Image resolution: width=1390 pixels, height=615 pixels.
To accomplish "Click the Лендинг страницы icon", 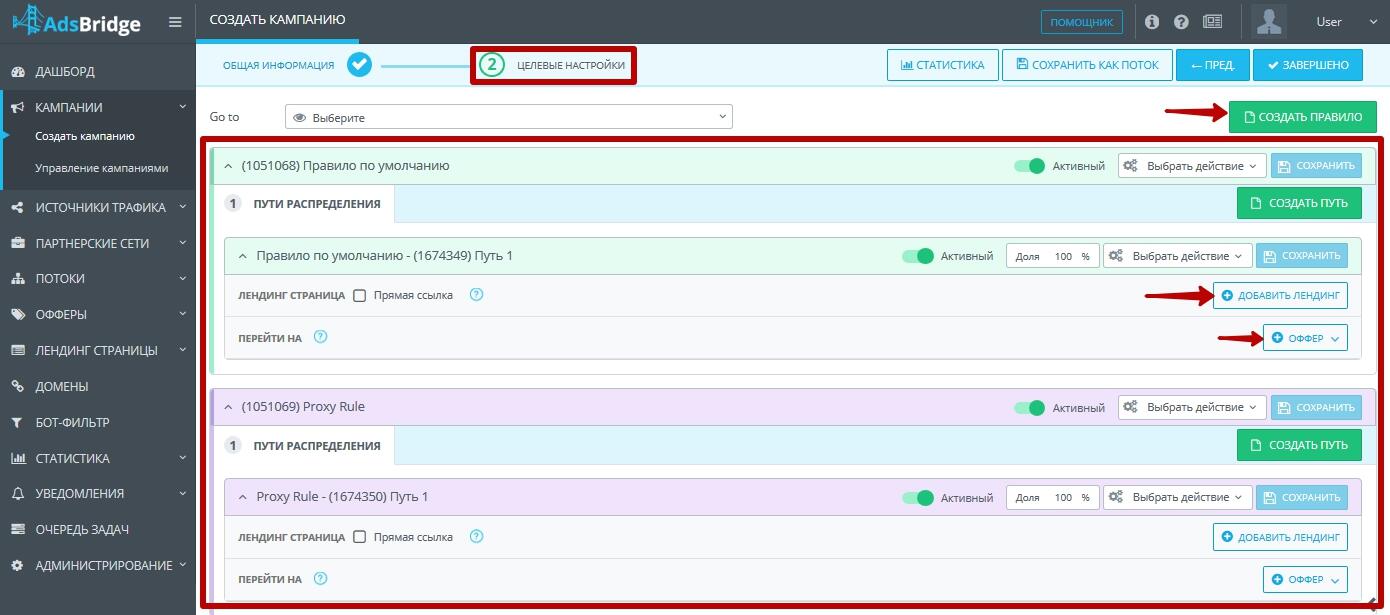I will (x=17, y=350).
